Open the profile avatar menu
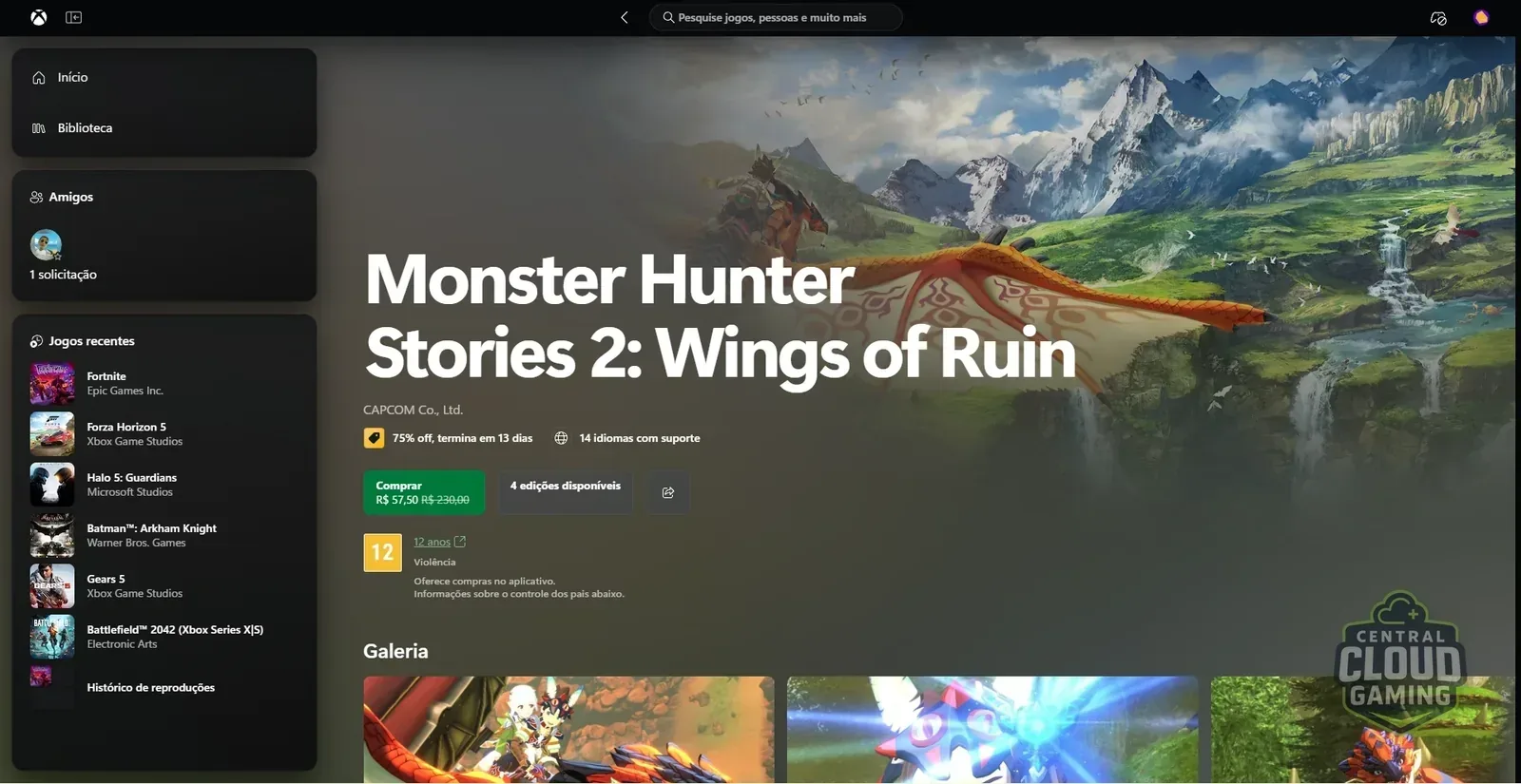Viewport: 1521px width, 784px height. 1481,17
